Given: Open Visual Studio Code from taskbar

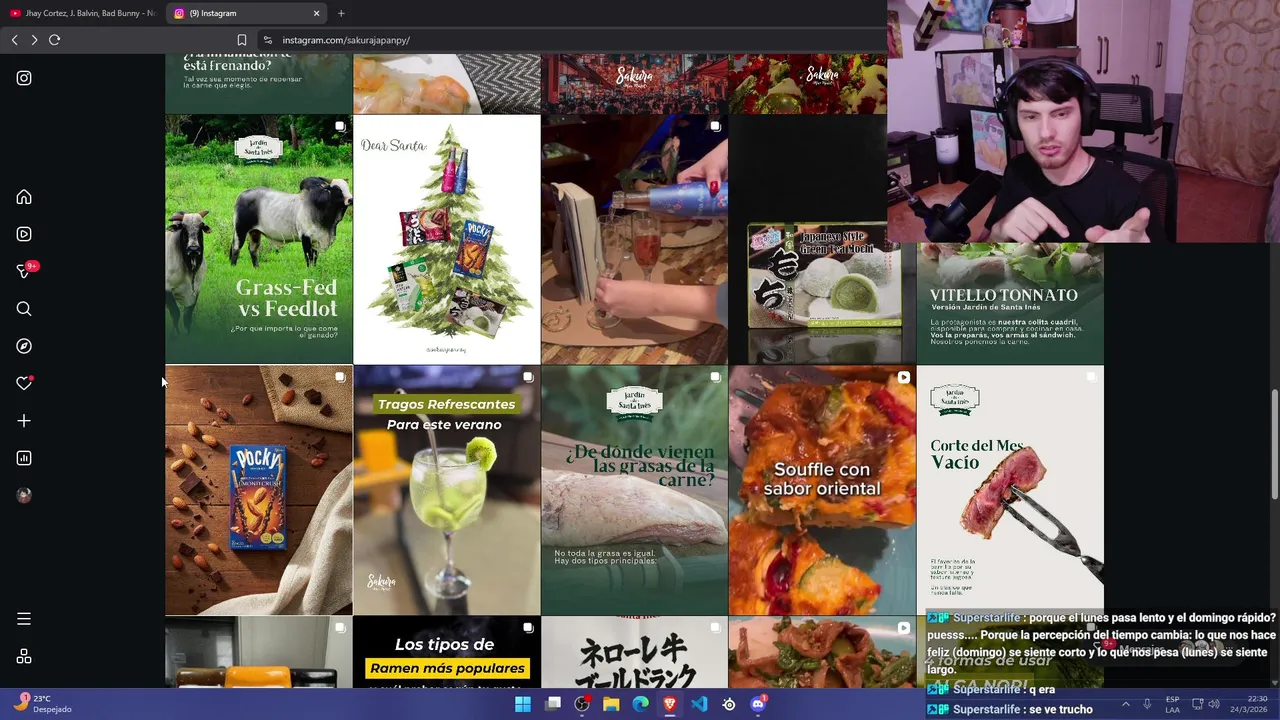Looking at the screenshot, I should pos(699,704).
